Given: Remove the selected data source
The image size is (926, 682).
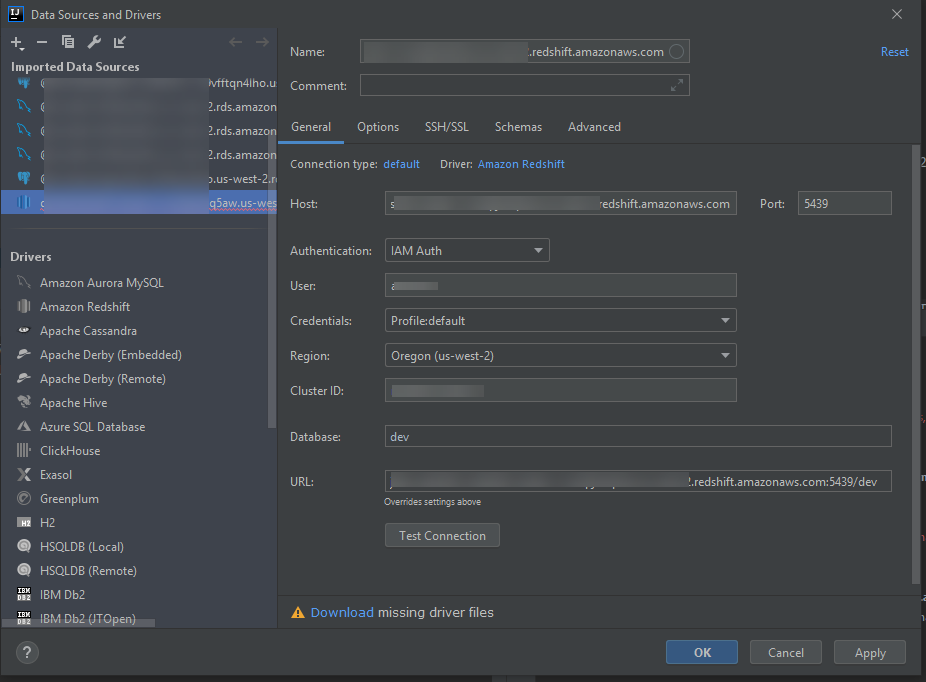Looking at the screenshot, I should [44, 43].
